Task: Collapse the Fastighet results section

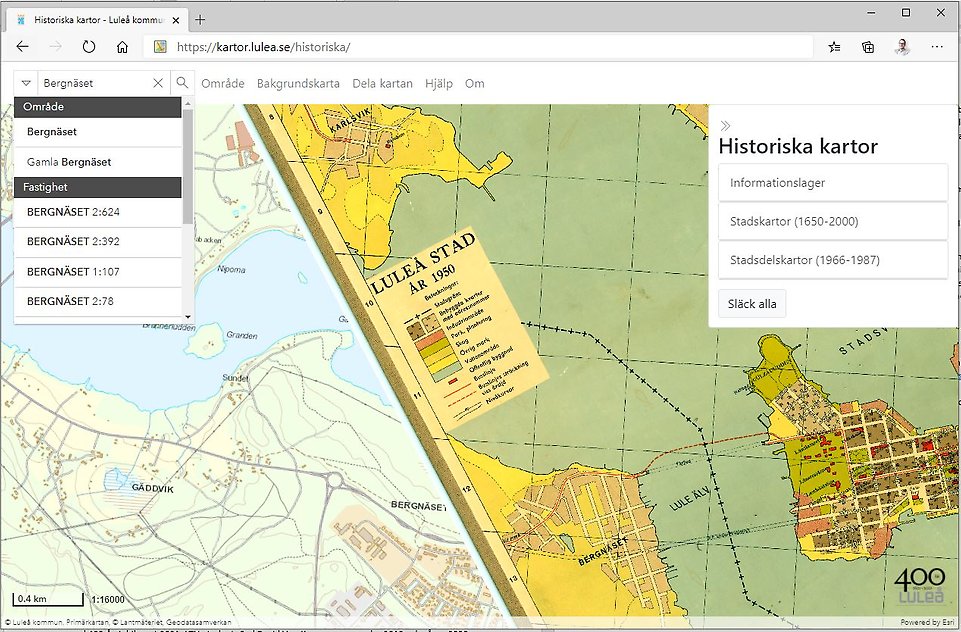Action: [97, 187]
